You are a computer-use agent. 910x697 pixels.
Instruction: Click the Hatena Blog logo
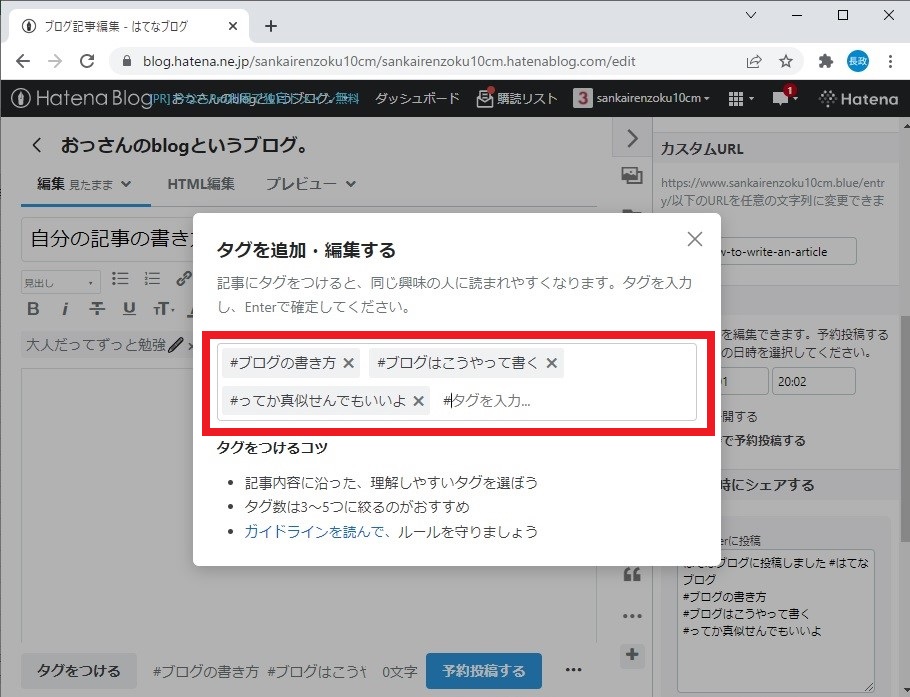(81, 98)
